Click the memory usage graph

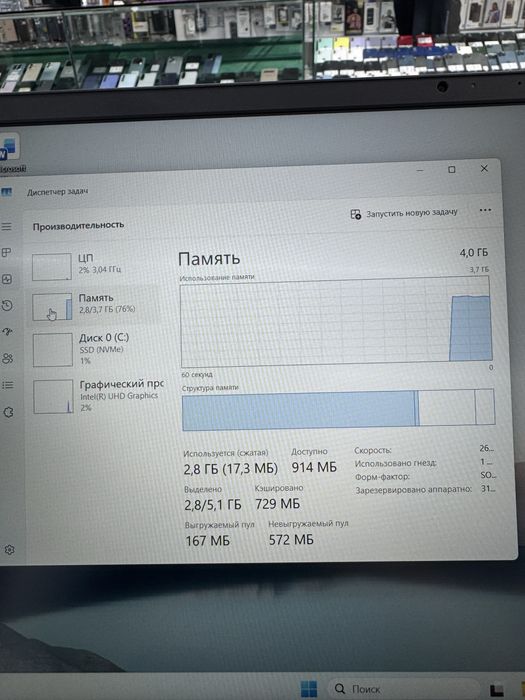337,319
